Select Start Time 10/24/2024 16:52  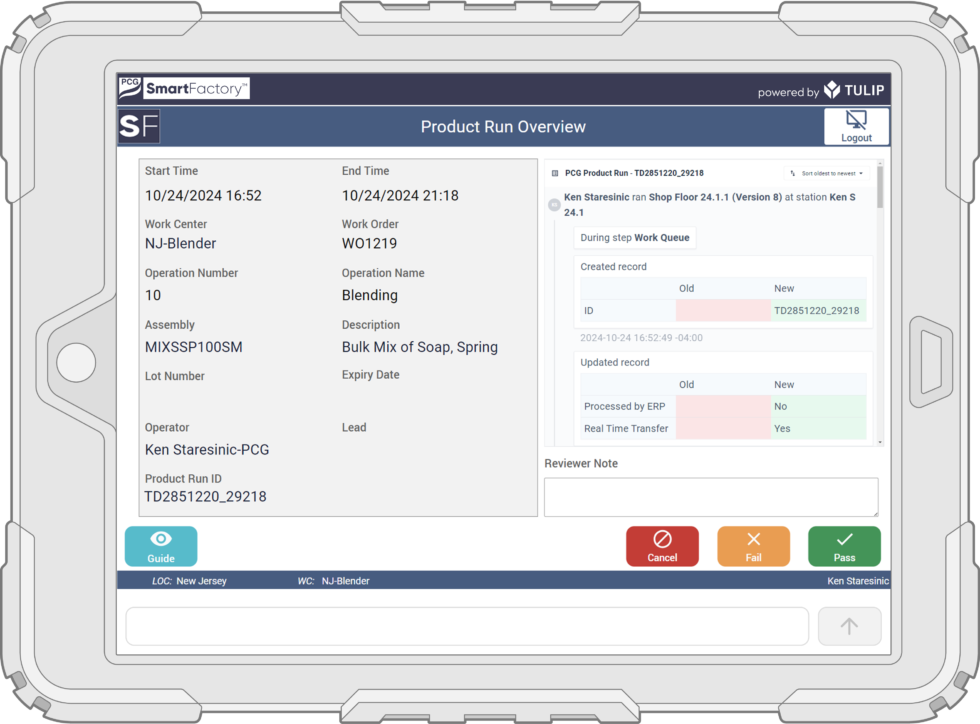203,196
